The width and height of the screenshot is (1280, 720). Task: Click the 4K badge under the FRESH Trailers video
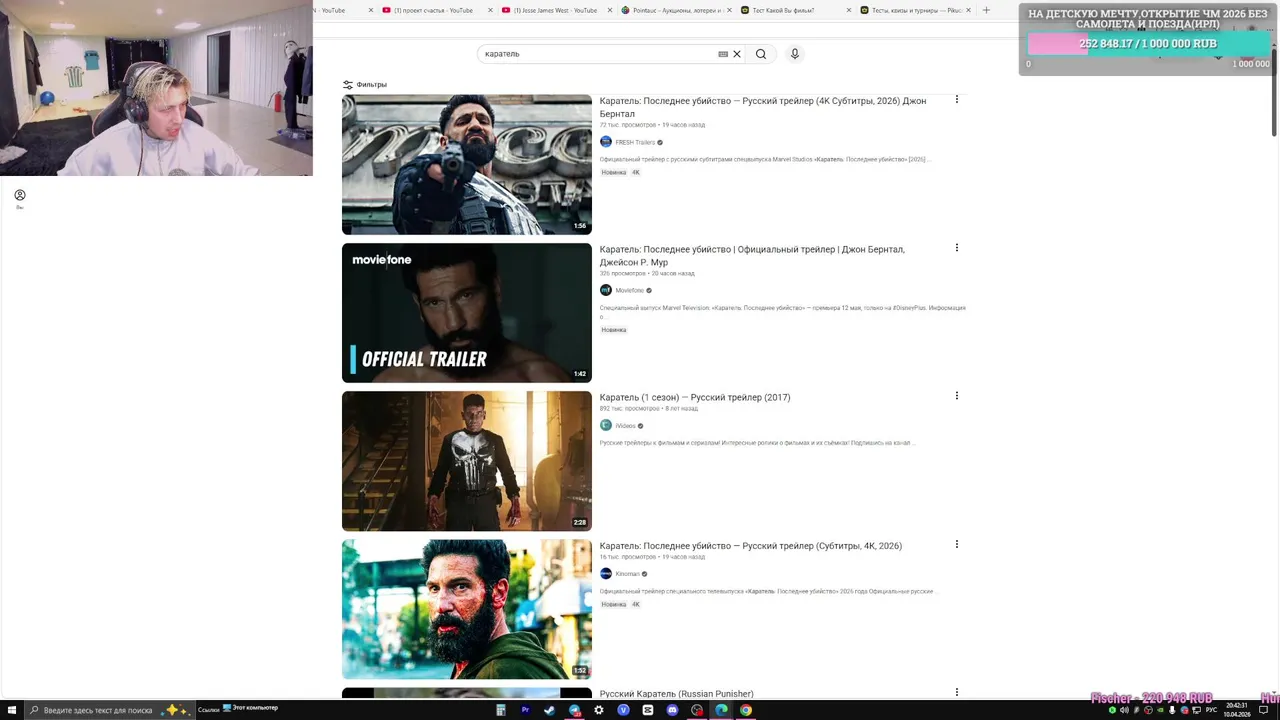tap(635, 172)
